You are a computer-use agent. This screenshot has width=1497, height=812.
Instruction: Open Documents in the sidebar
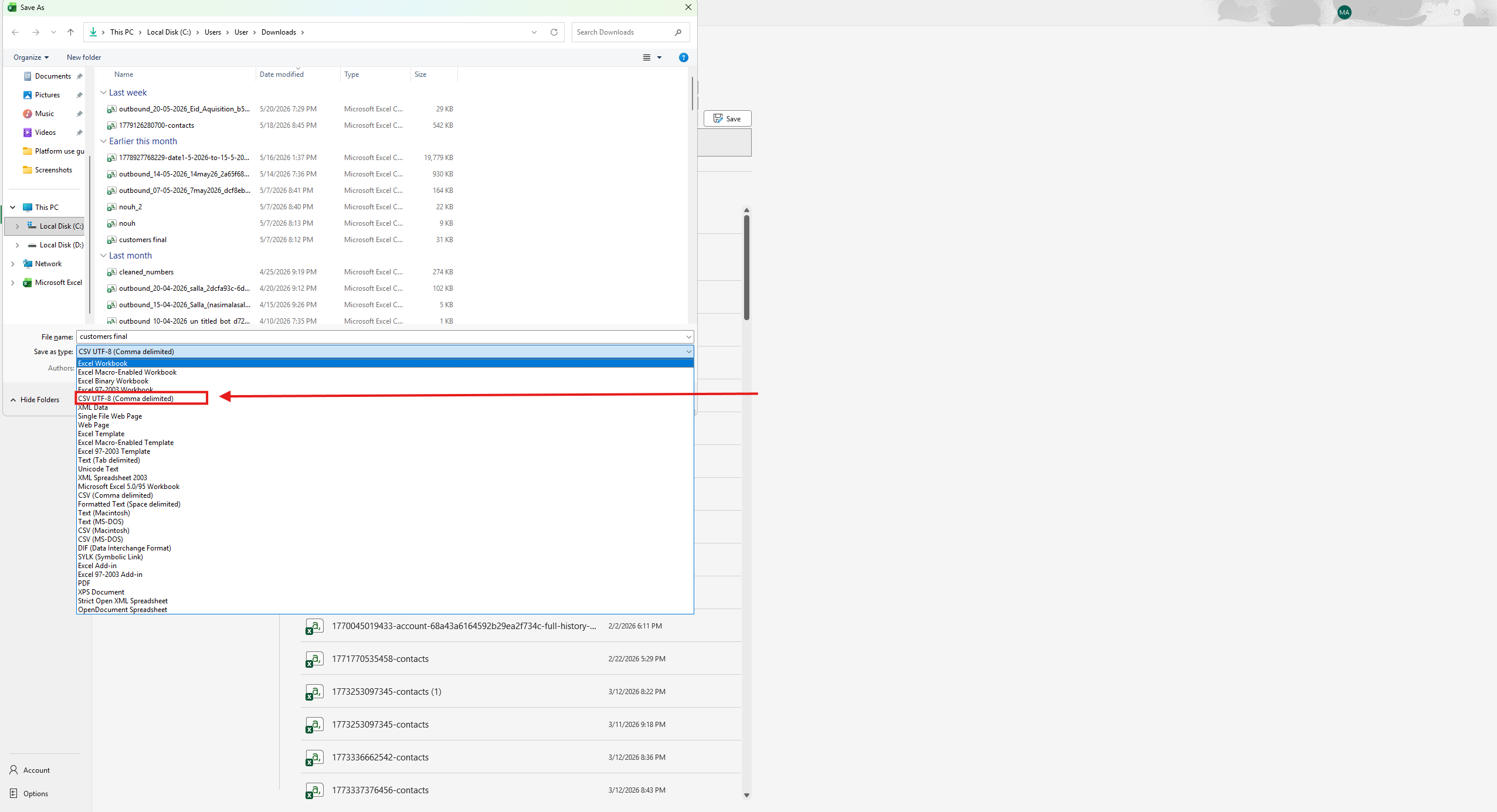(x=52, y=76)
